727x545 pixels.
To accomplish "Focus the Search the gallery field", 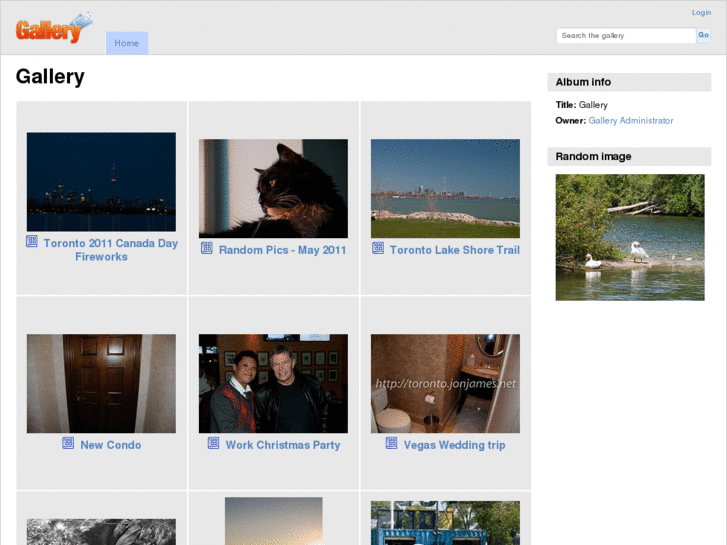I will [625, 35].
